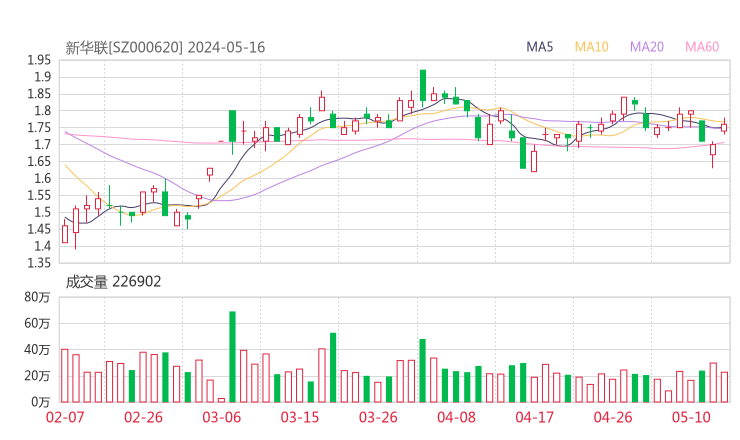Click the MA20 legend label
This screenshot has height=440, width=740.
pyautogui.click(x=647, y=47)
